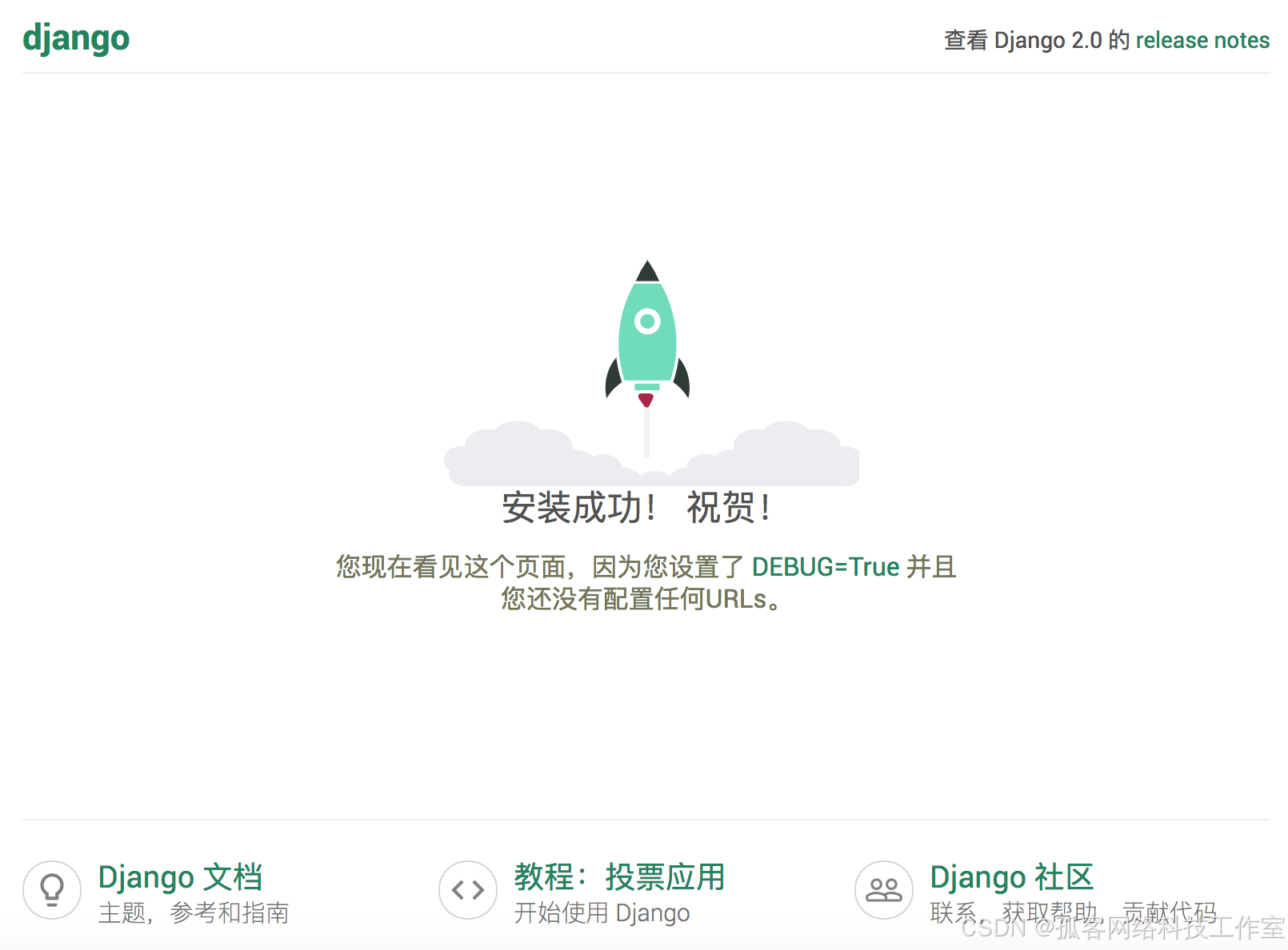Viewport: 1288px width, 950px height.
Task: Click the django logo in header
Action: coord(76,38)
